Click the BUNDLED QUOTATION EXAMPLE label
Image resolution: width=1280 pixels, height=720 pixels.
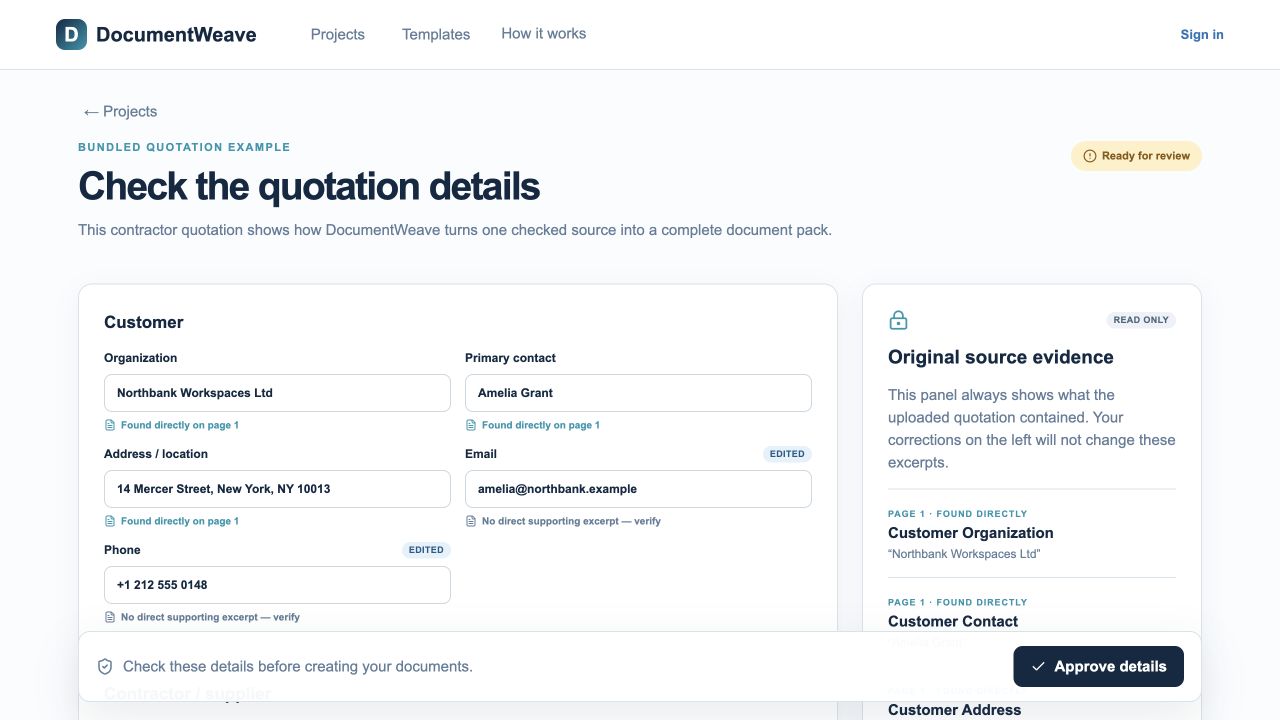pos(184,147)
